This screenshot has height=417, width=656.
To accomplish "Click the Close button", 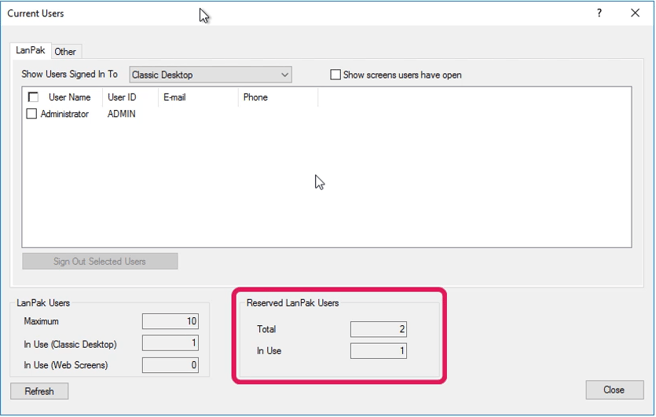I will (x=614, y=390).
